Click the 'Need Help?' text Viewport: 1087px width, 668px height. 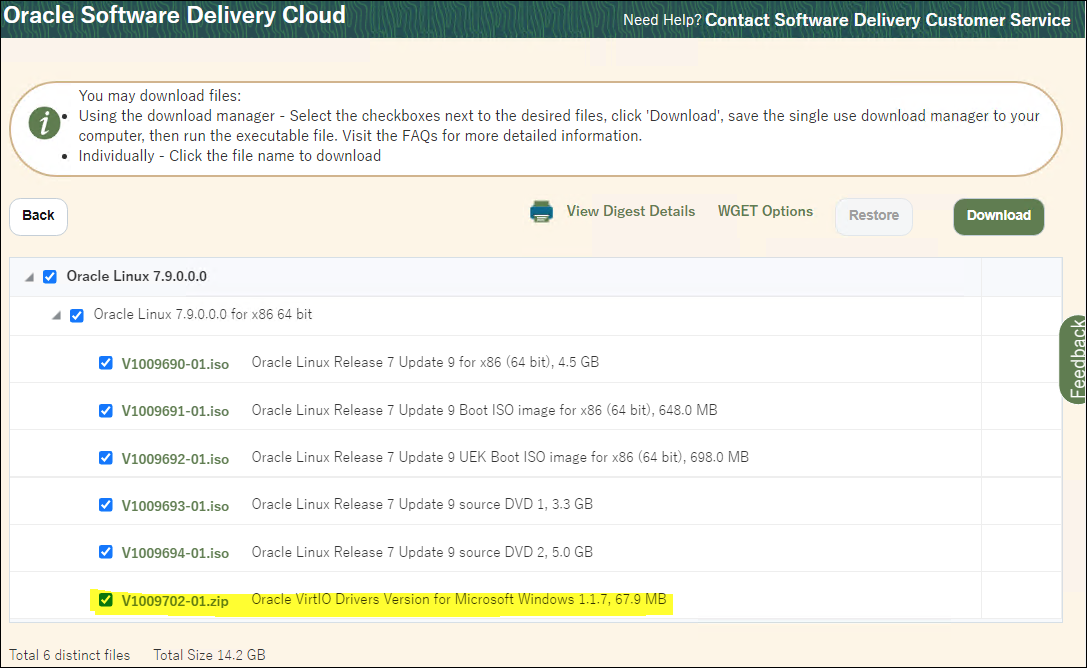click(x=662, y=20)
